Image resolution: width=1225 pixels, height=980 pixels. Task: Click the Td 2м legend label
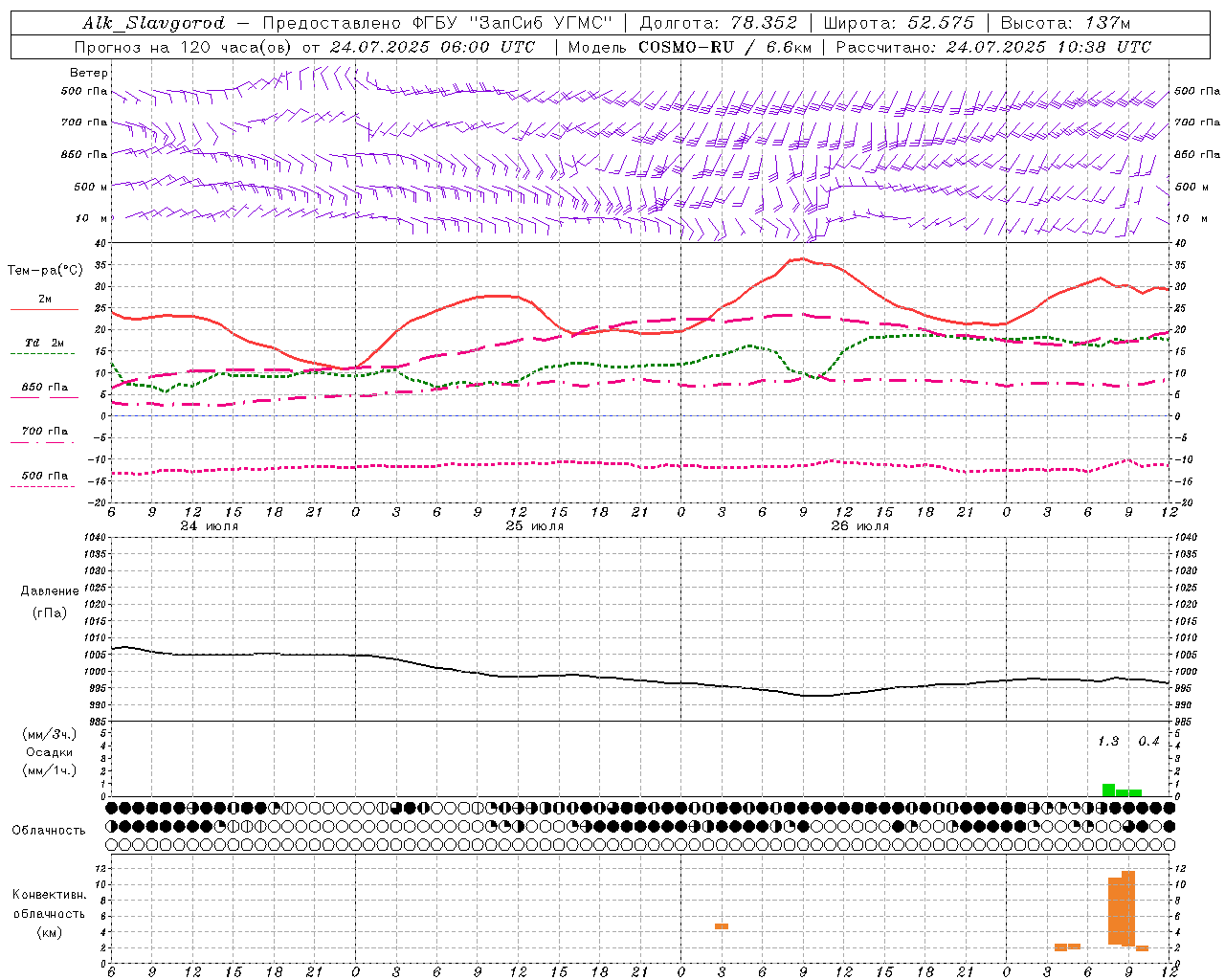45,343
